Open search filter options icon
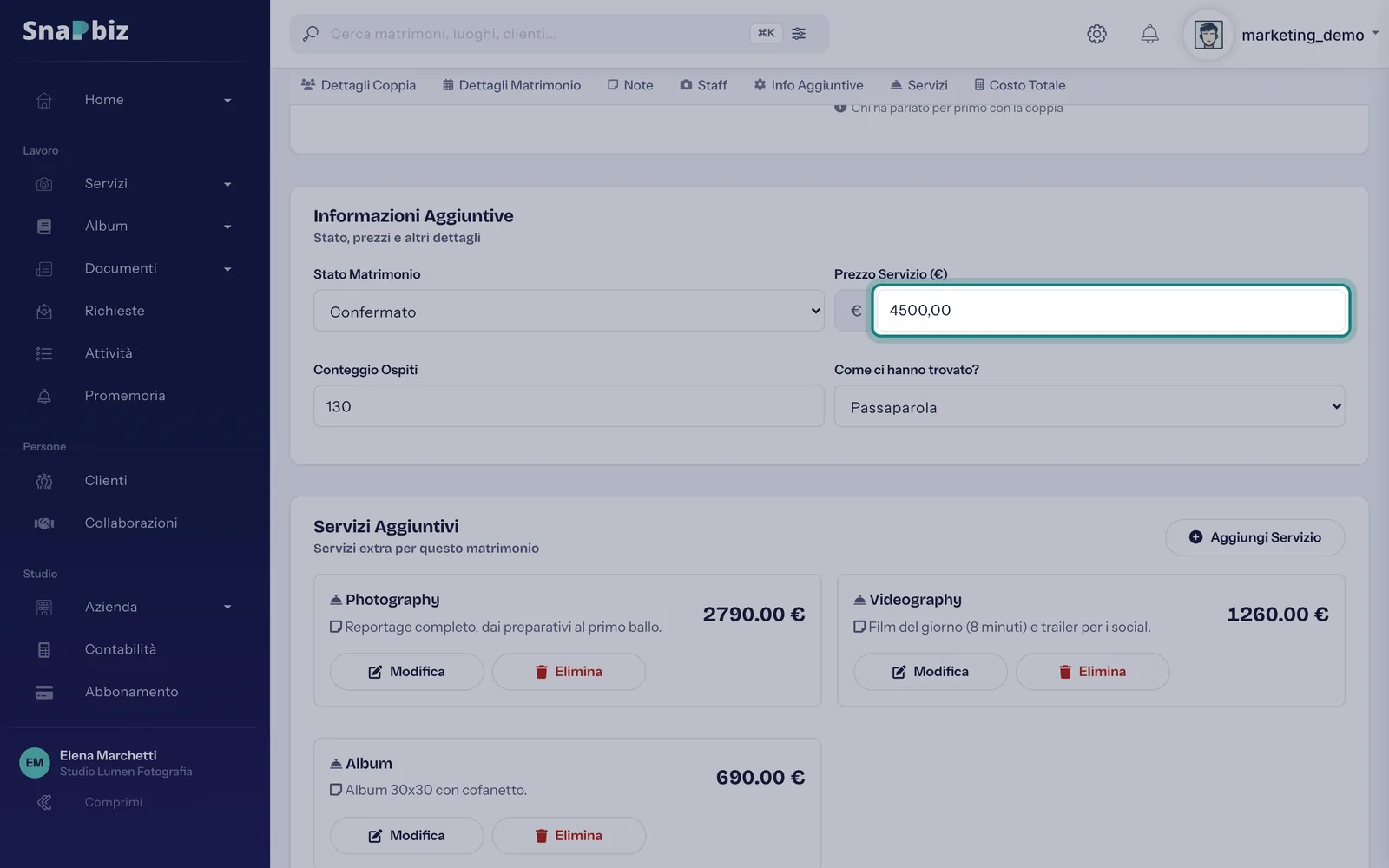This screenshot has height=868, width=1389. 799,33
